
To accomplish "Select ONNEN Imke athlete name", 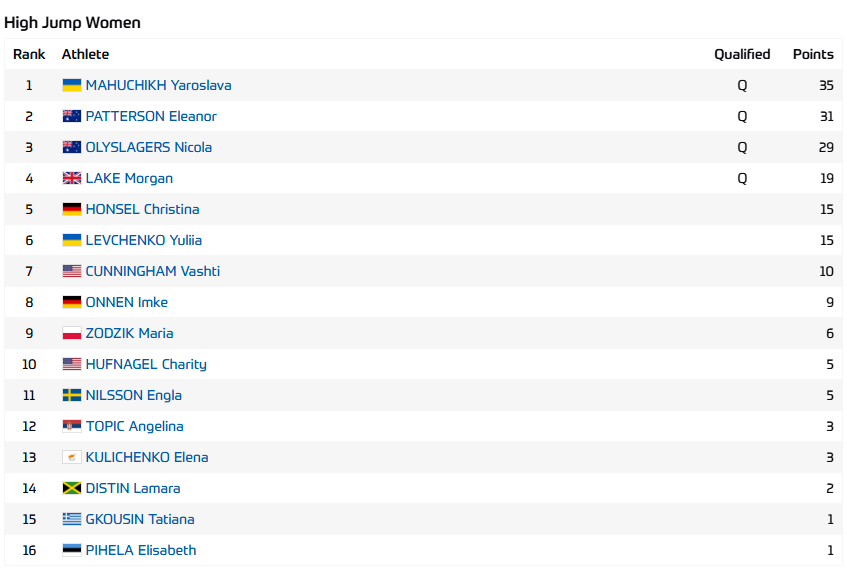I will (x=126, y=303).
